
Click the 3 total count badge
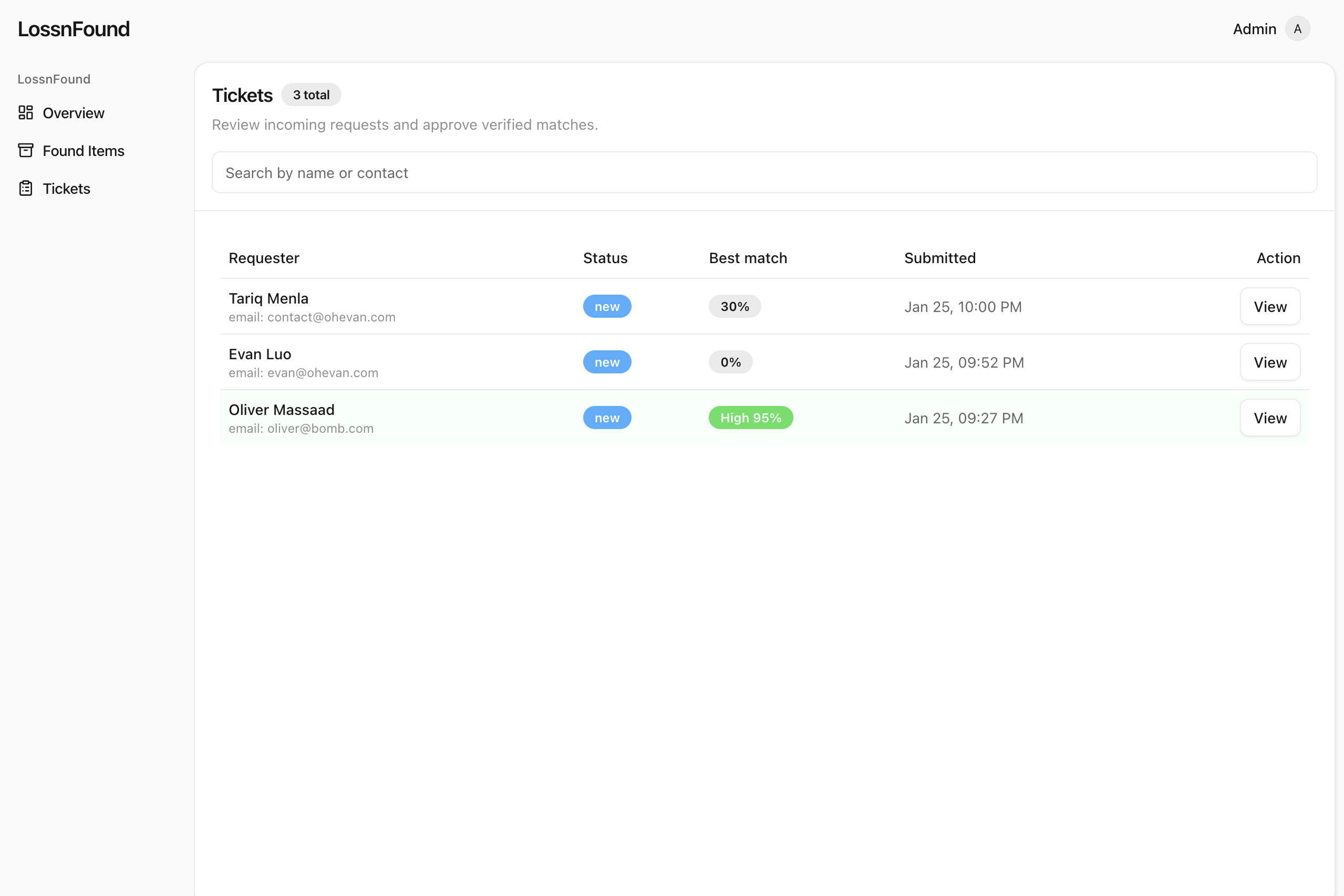pyautogui.click(x=311, y=95)
